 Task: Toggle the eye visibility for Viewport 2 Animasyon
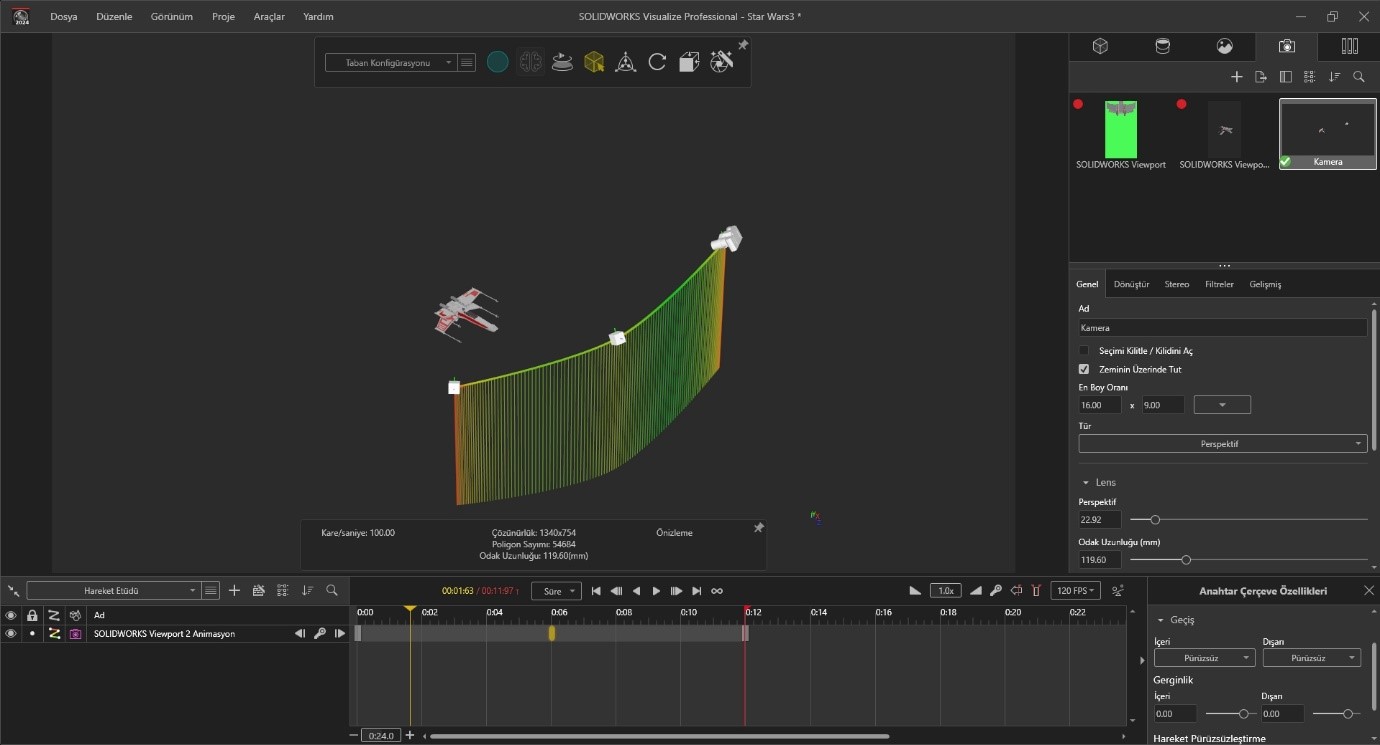11,634
